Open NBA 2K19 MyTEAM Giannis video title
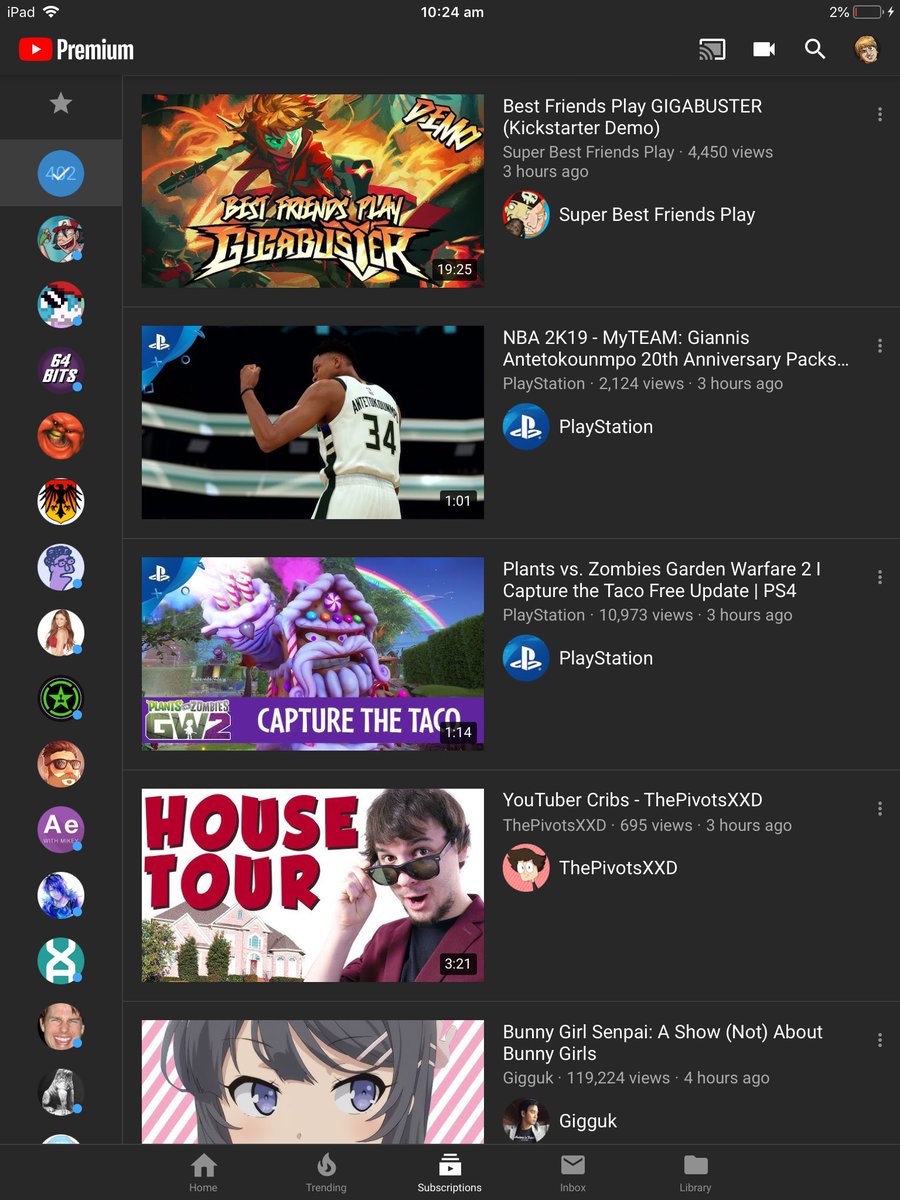Viewport: 900px width, 1200px height. pos(676,349)
